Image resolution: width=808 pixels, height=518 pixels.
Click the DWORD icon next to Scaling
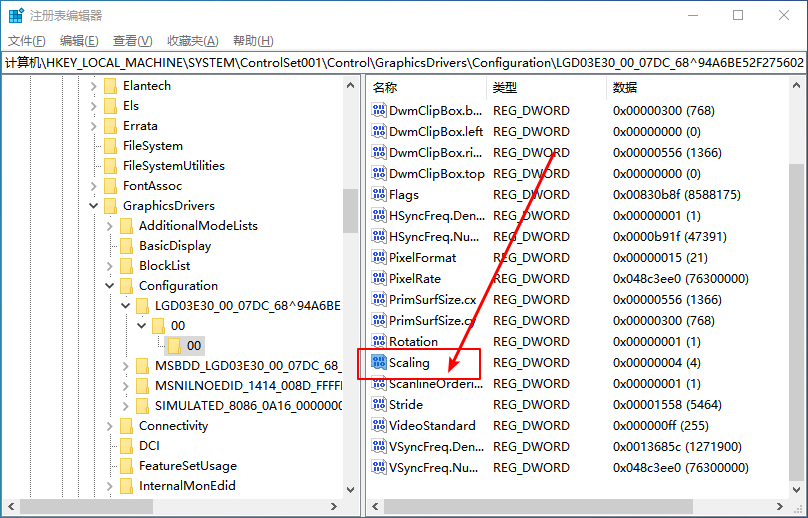click(379, 363)
